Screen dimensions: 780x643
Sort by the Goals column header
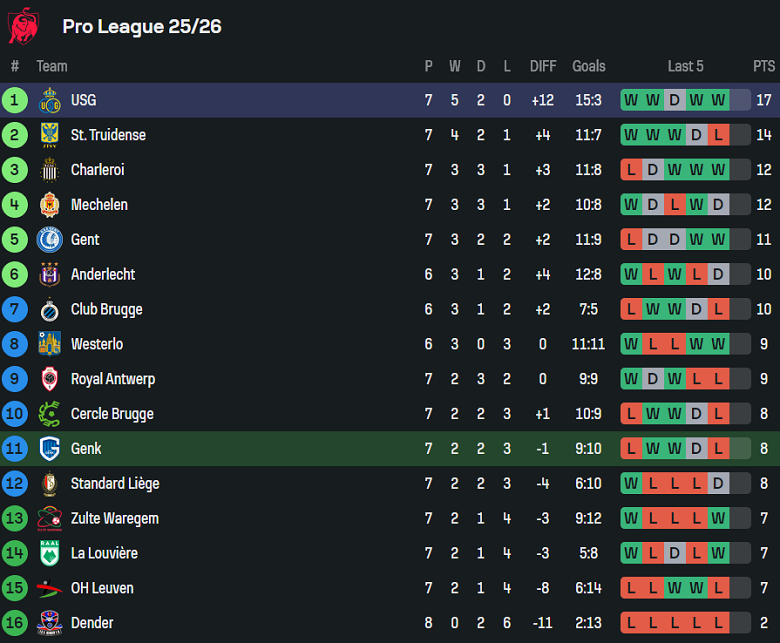click(589, 66)
